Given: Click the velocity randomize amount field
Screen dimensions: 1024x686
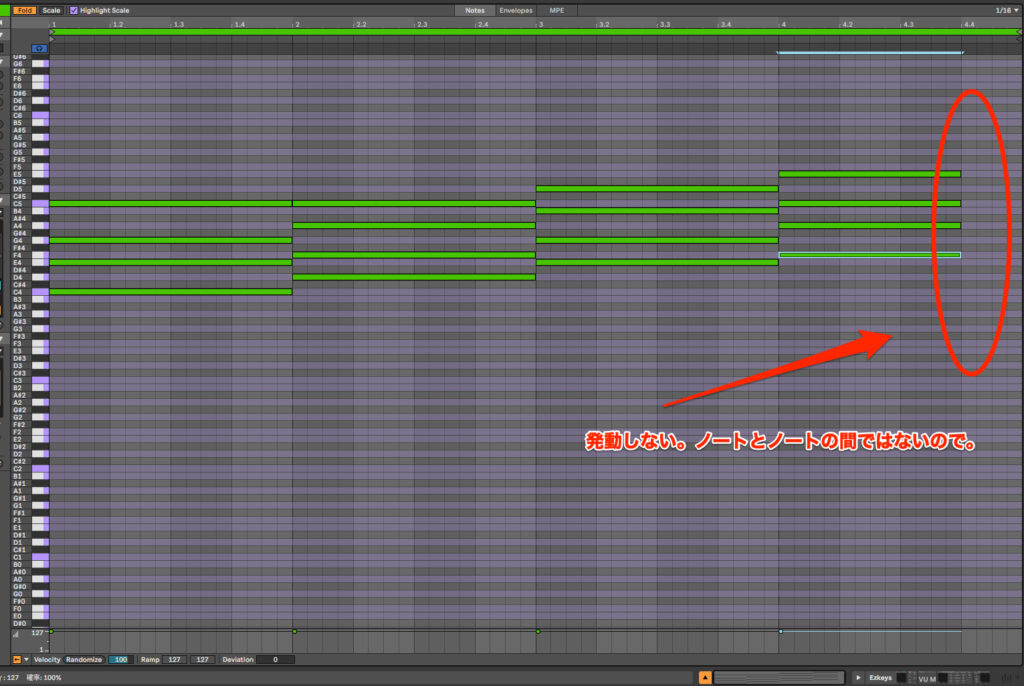Looking at the screenshot, I should pyautogui.click(x=121, y=660).
